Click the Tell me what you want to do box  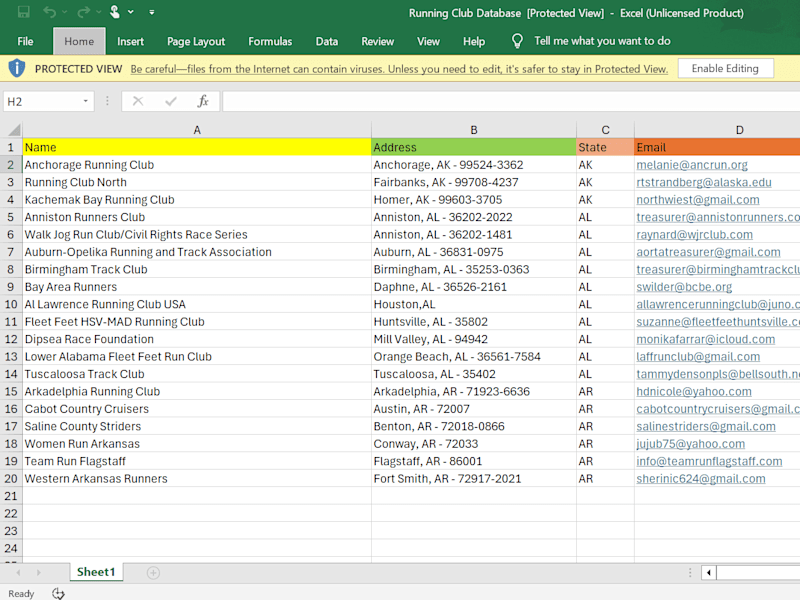602,41
